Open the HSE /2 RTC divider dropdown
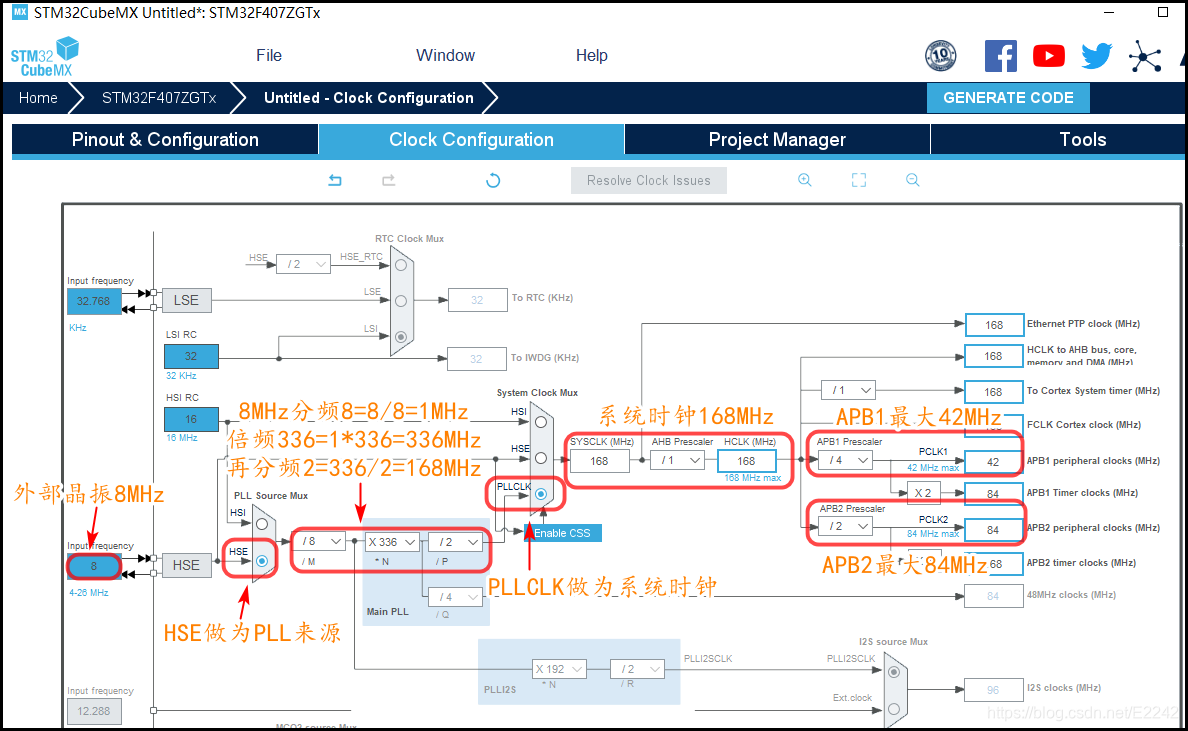Viewport: 1188px width, 731px height. (304, 264)
